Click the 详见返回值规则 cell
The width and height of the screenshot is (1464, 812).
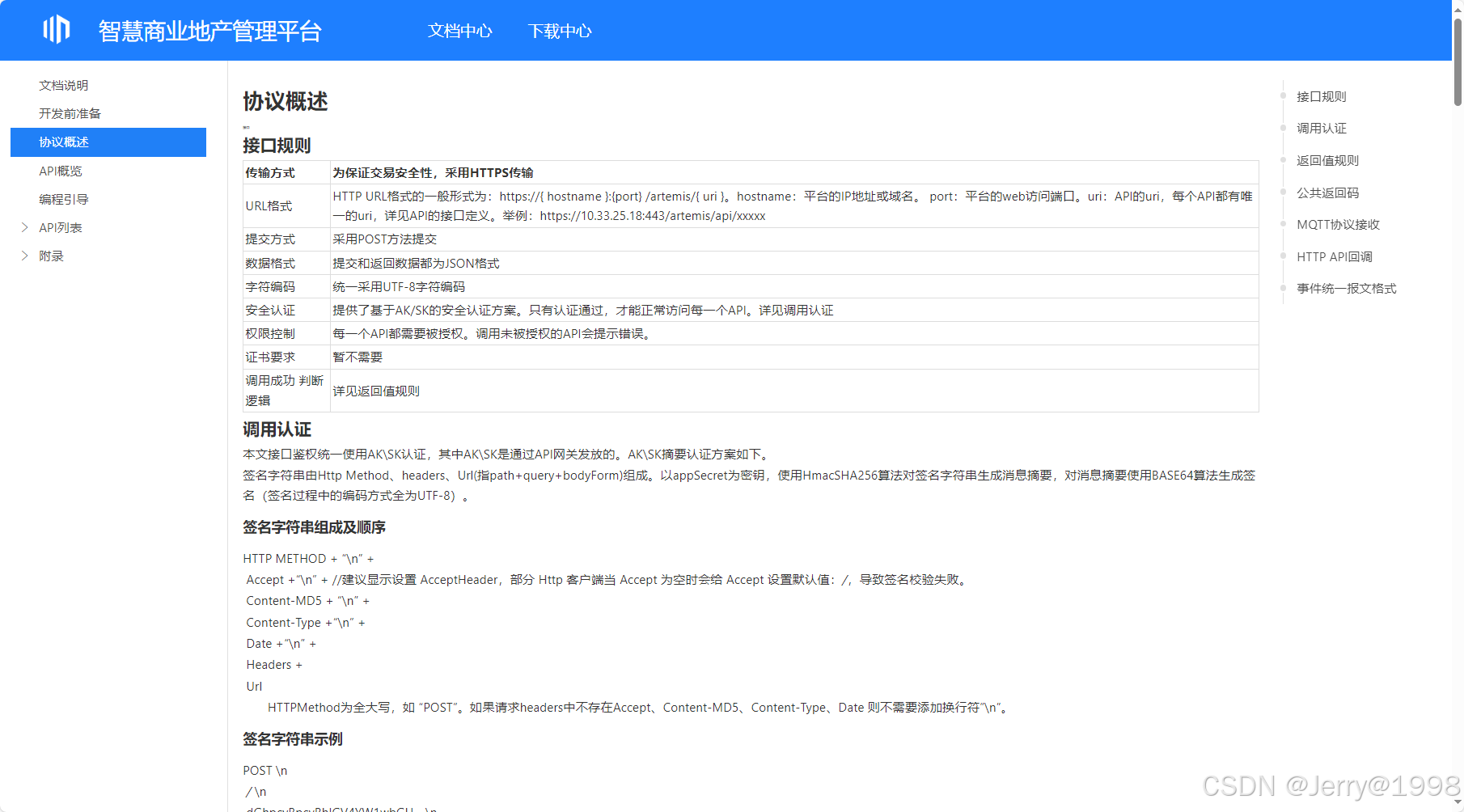pyautogui.click(x=794, y=391)
